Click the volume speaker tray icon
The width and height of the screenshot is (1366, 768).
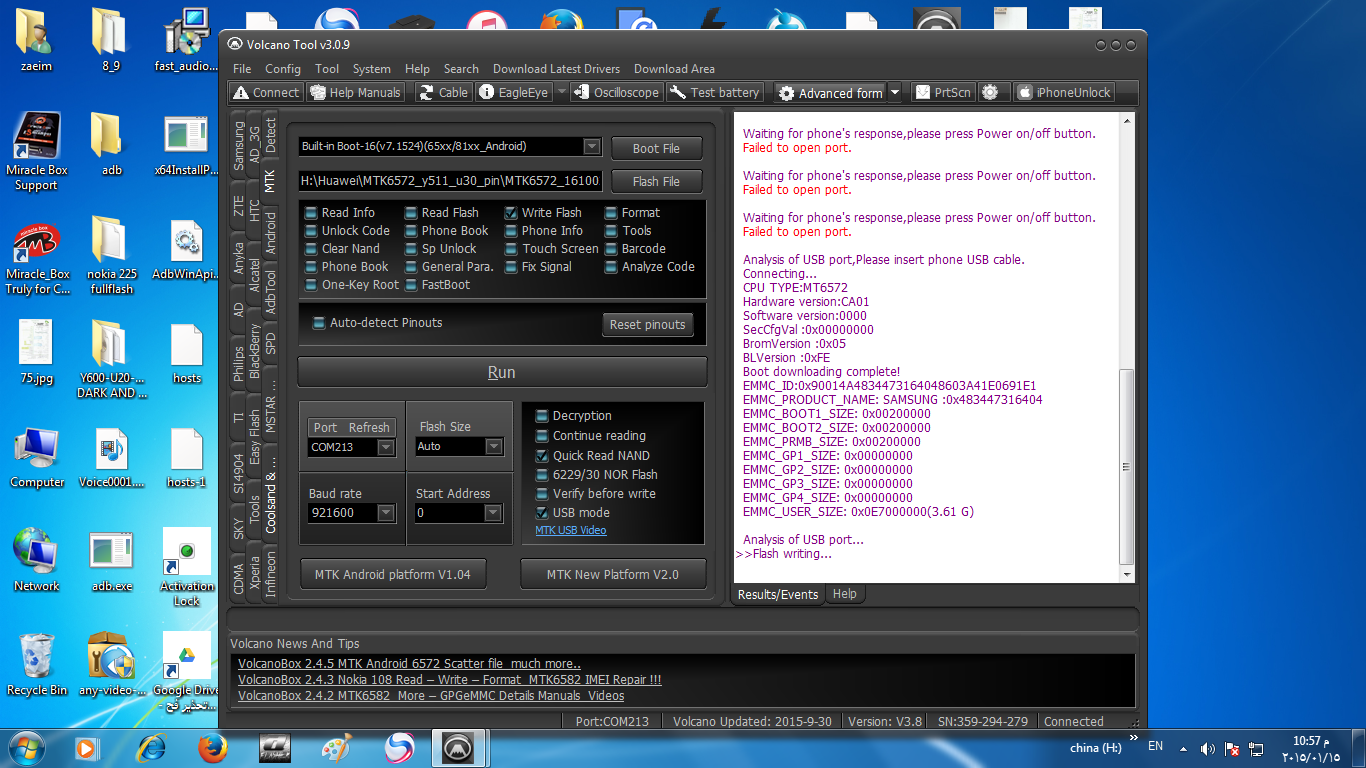tap(1208, 748)
